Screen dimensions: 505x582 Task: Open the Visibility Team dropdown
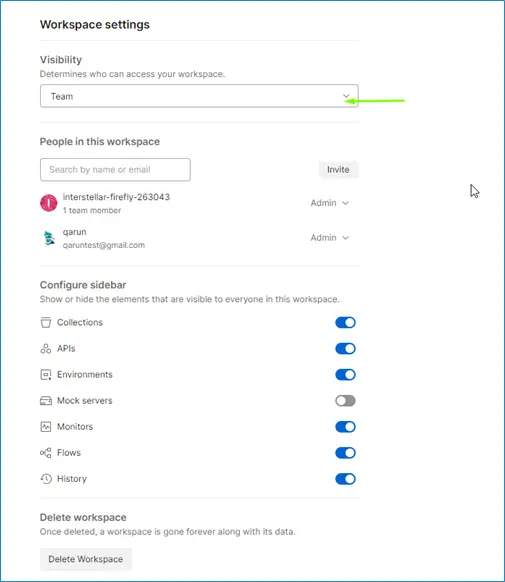(199, 96)
